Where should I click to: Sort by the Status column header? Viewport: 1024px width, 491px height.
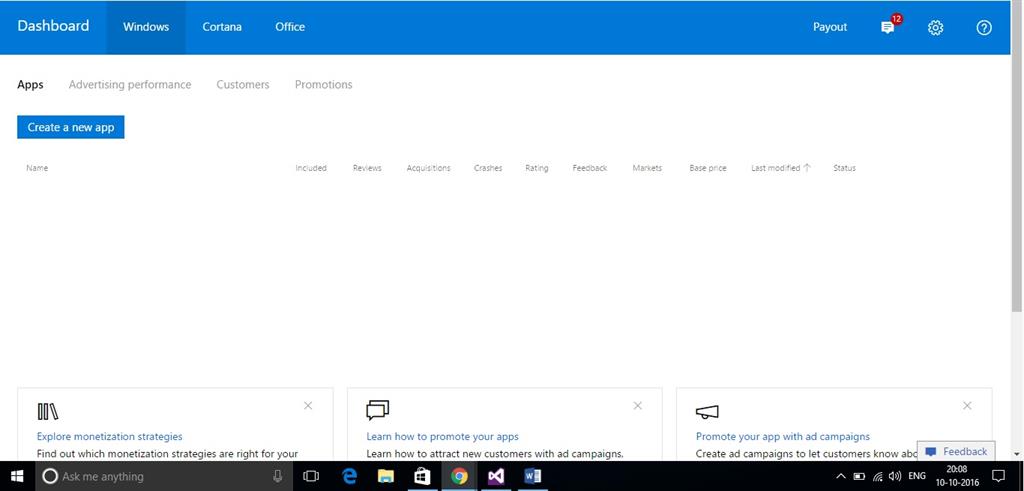pyautogui.click(x=844, y=168)
